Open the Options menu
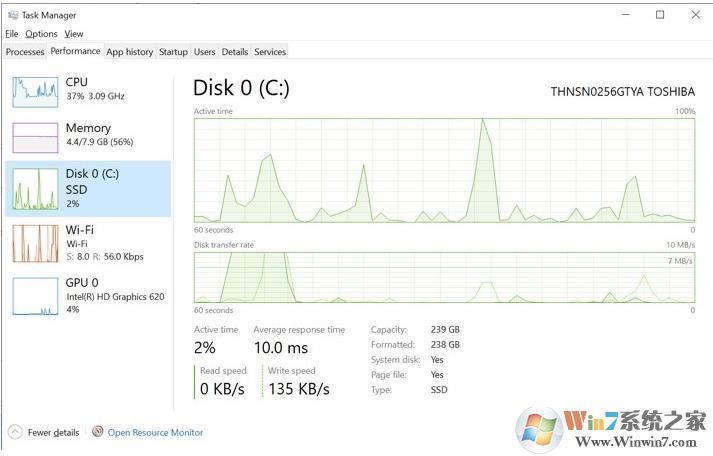The image size is (713, 456). coord(41,34)
